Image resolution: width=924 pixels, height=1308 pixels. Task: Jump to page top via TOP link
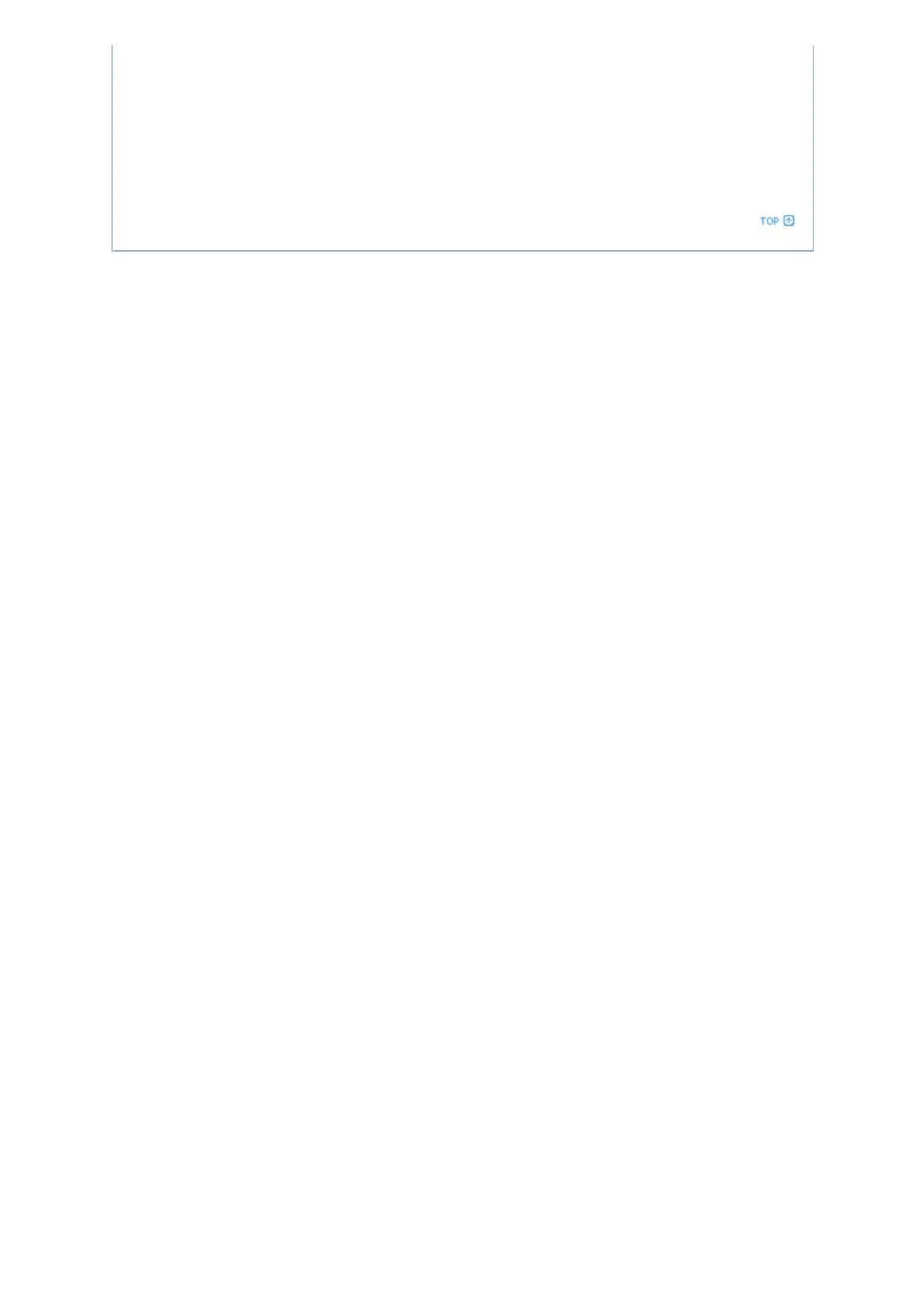(x=769, y=221)
